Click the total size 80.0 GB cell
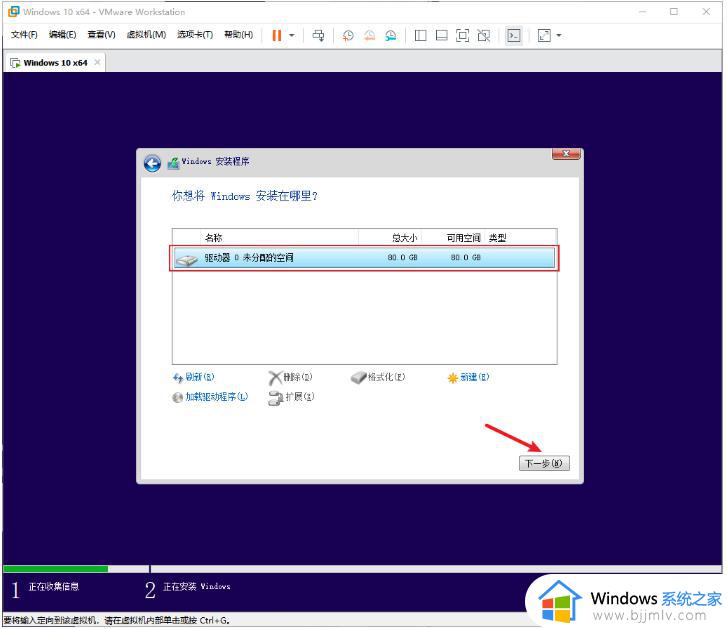727x629 pixels. 402,257
